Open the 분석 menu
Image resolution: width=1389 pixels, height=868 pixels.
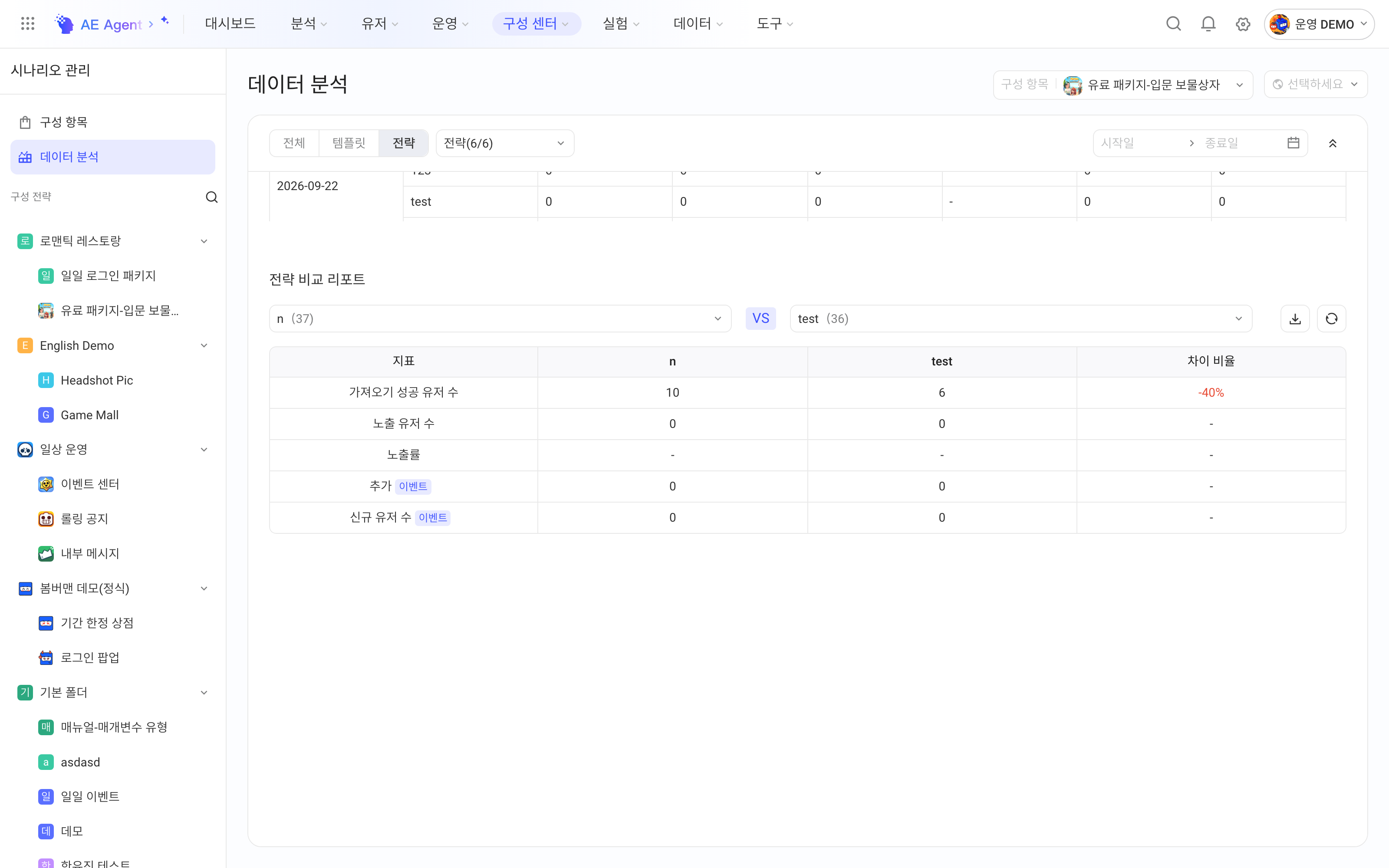(x=309, y=23)
